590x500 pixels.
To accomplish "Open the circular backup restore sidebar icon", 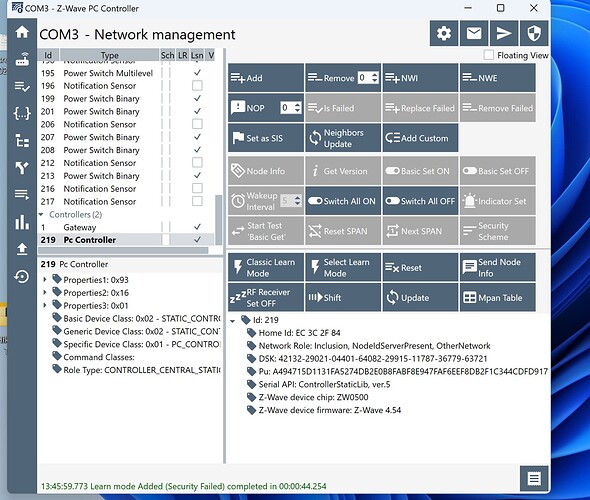I will click(22, 277).
